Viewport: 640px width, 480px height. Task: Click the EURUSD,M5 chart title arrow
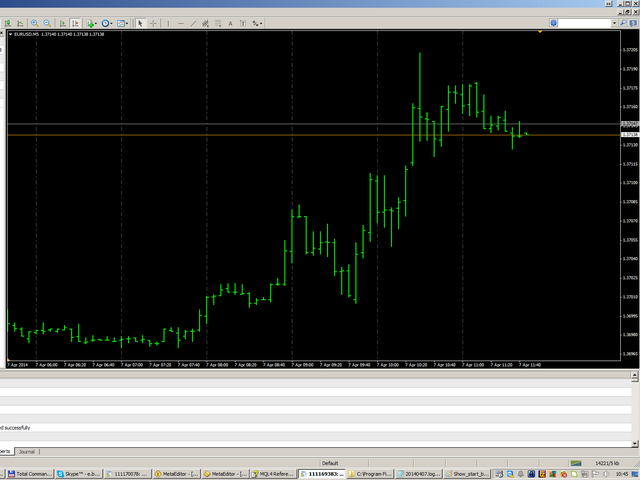pos(11,34)
